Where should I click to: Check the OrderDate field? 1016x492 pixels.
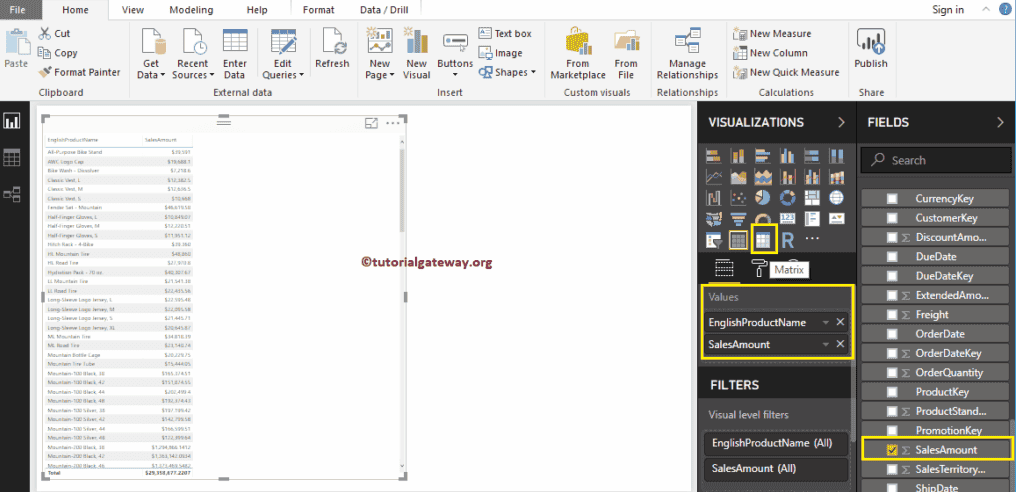(892, 334)
